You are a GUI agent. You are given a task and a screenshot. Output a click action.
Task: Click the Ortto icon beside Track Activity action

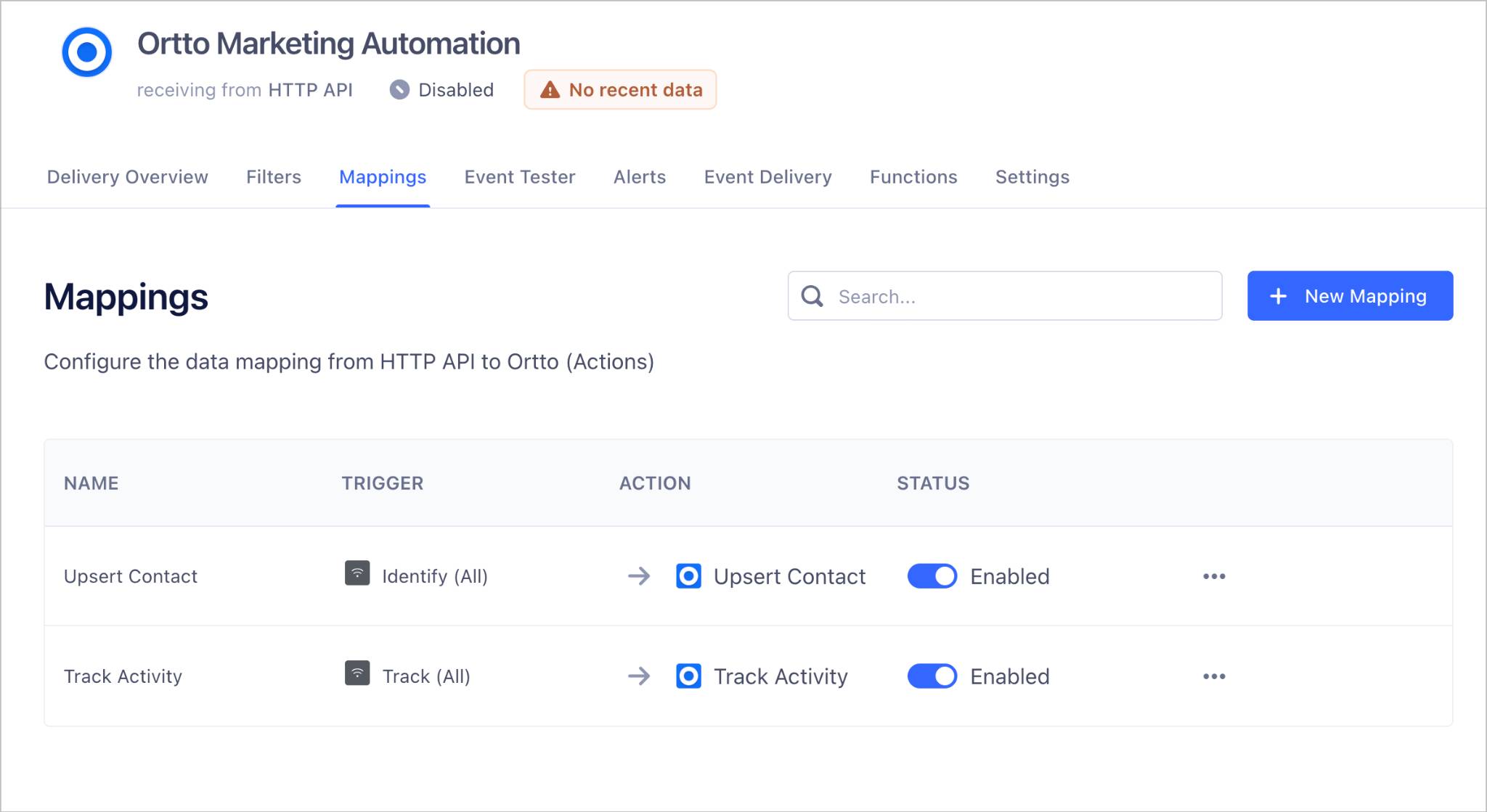[x=688, y=676]
